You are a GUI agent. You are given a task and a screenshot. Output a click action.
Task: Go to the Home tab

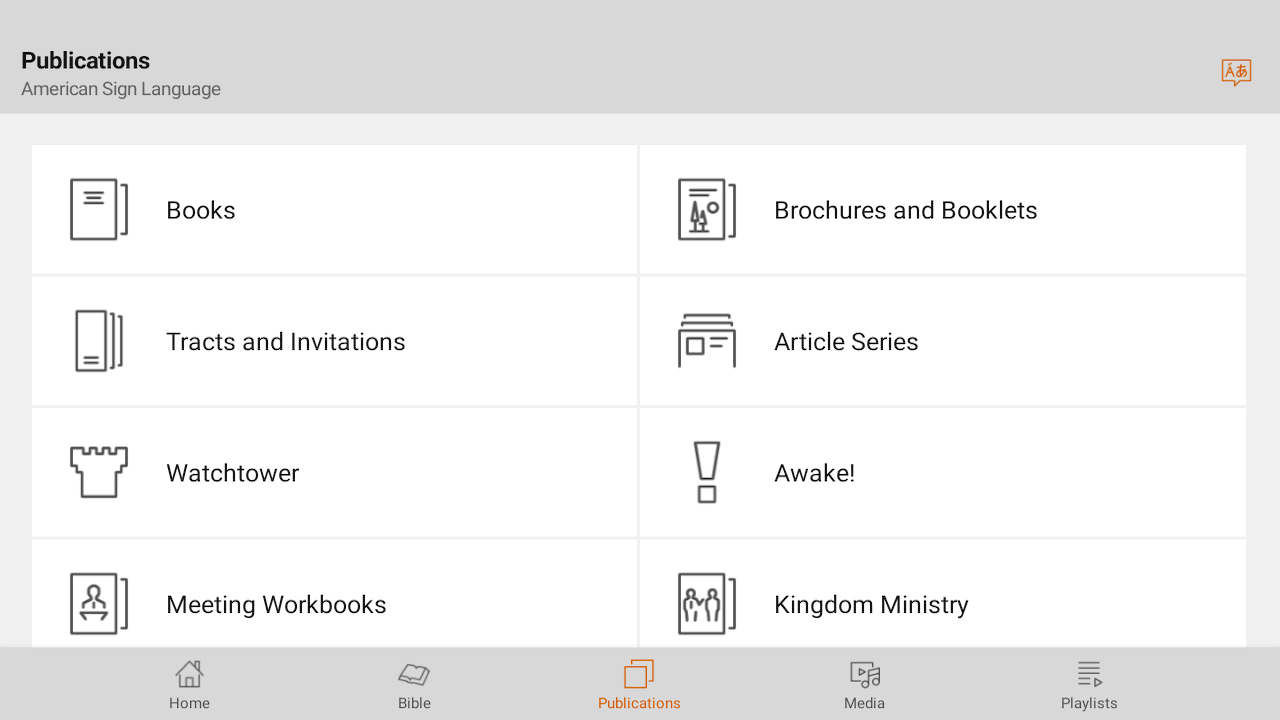(x=189, y=685)
